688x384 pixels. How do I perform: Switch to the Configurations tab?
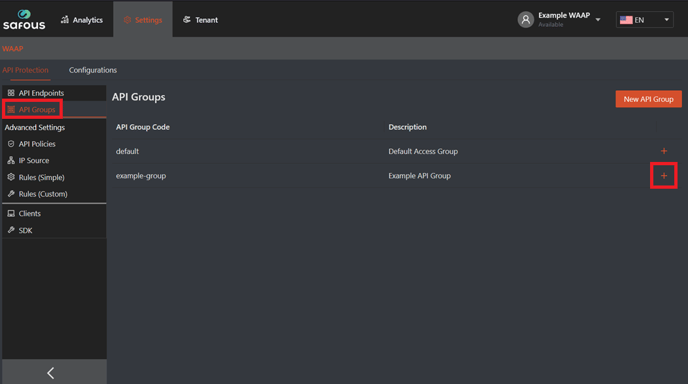point(93,70)
